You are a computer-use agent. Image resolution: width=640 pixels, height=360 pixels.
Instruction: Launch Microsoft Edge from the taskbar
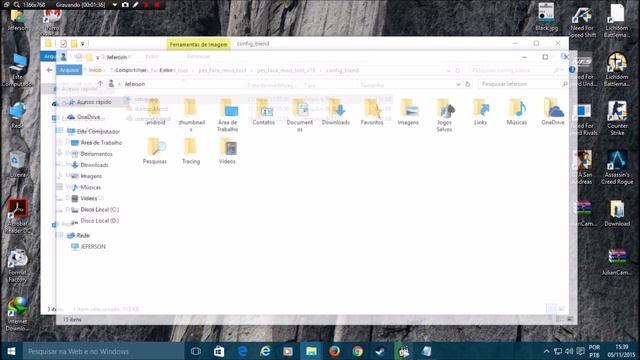coord(242,351)
